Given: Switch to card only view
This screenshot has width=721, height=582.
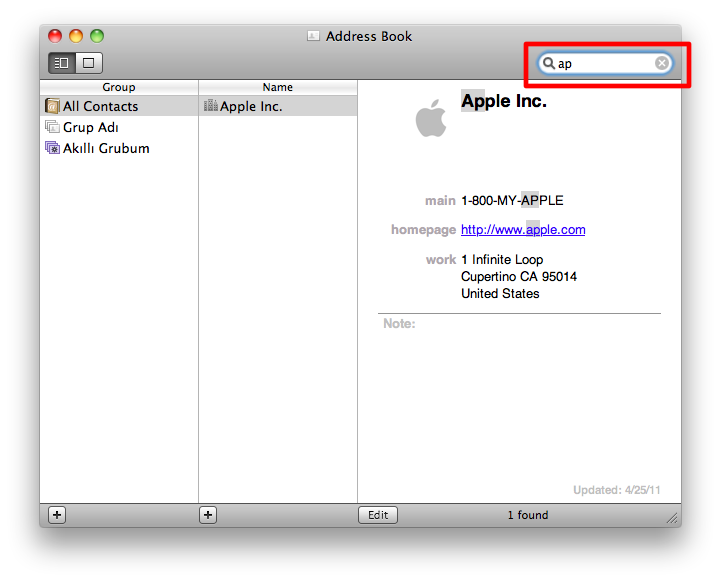Looking at the screenshot, I should [89, 63].
